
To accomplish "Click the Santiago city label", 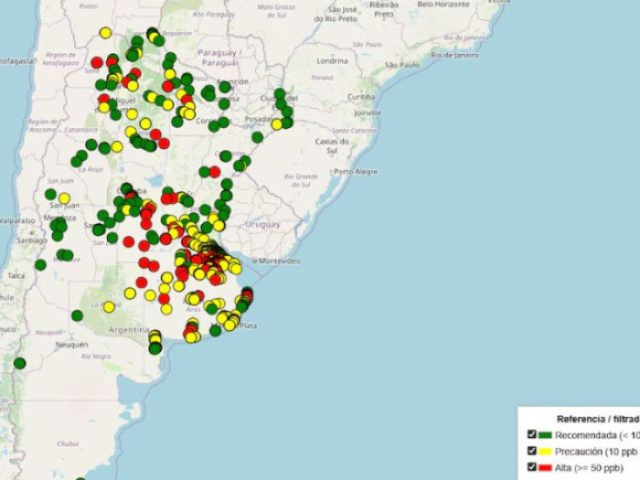I will tap(32, 240).
